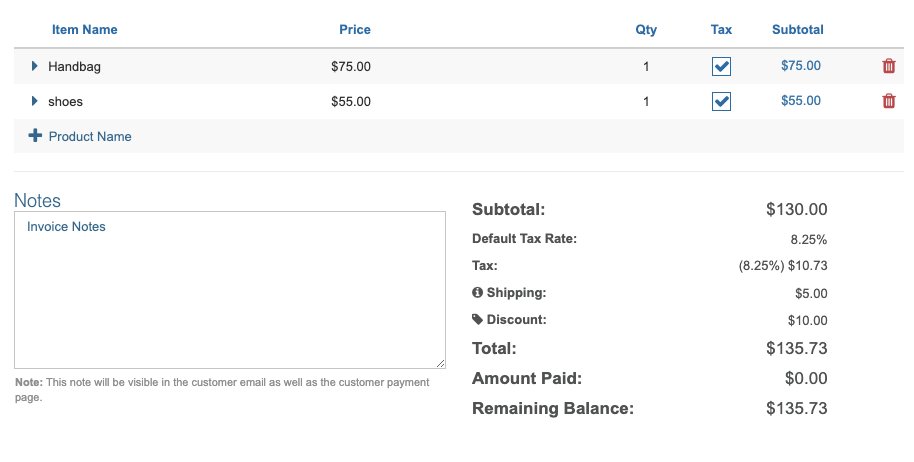
Task: Edit the $10.00 discount amount
Action: (x=808, y=321)
